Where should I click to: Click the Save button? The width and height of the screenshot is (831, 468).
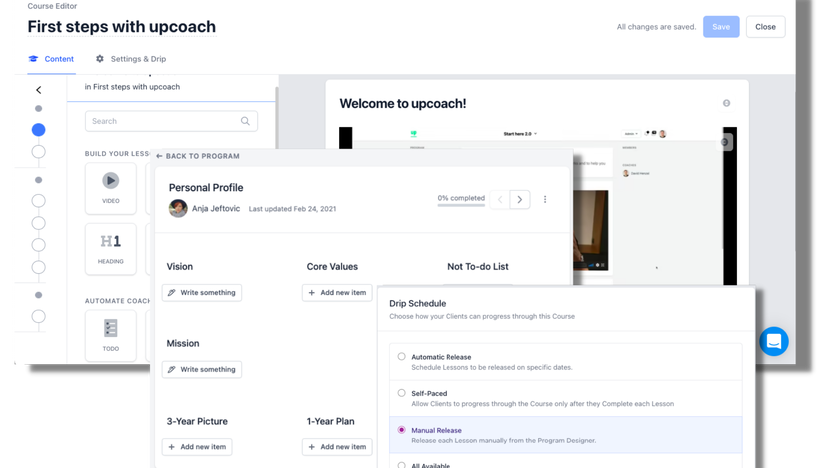click(721, 27)
